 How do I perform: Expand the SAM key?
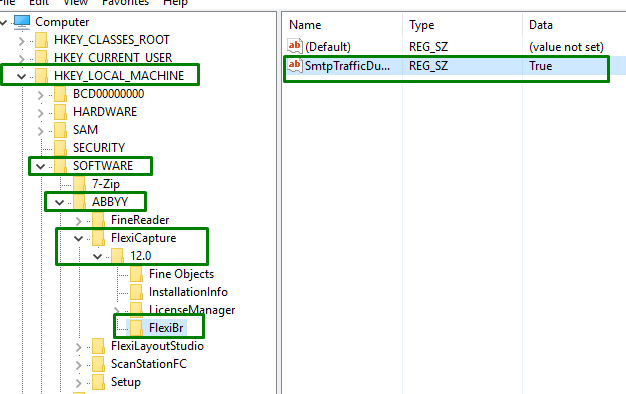tap(40, 131)
